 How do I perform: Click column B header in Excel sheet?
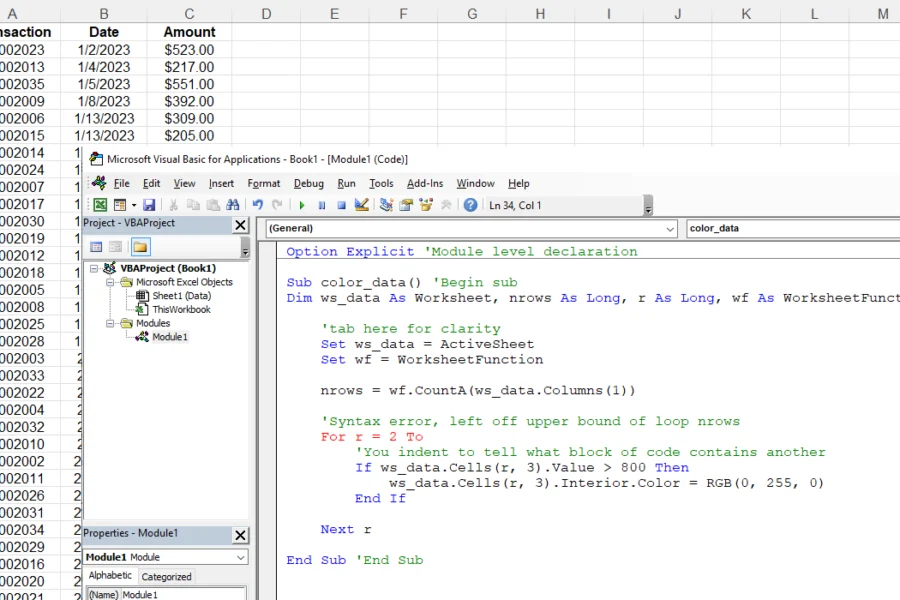(104, 13)
